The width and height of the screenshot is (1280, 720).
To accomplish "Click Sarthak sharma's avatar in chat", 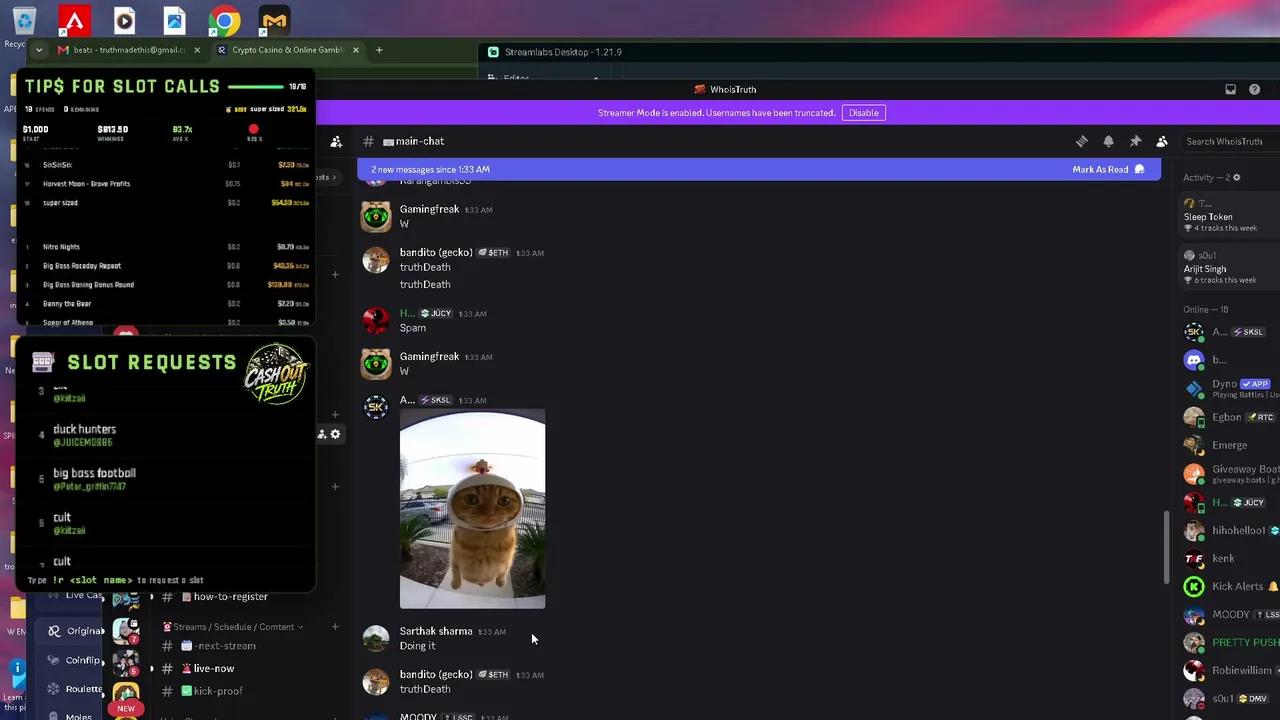I will coord(376,638).
